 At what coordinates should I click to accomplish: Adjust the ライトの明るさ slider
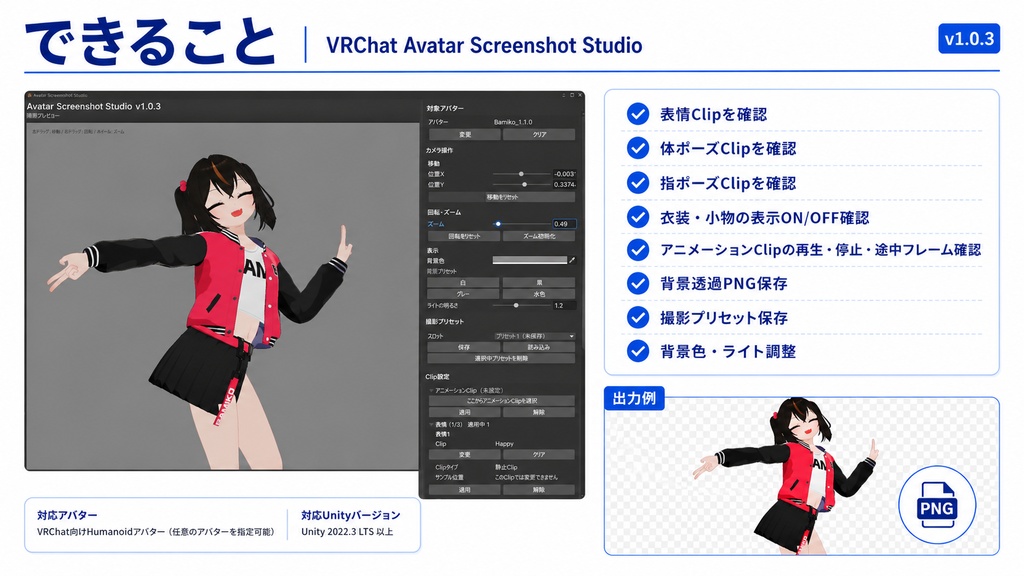coord(521,305)
